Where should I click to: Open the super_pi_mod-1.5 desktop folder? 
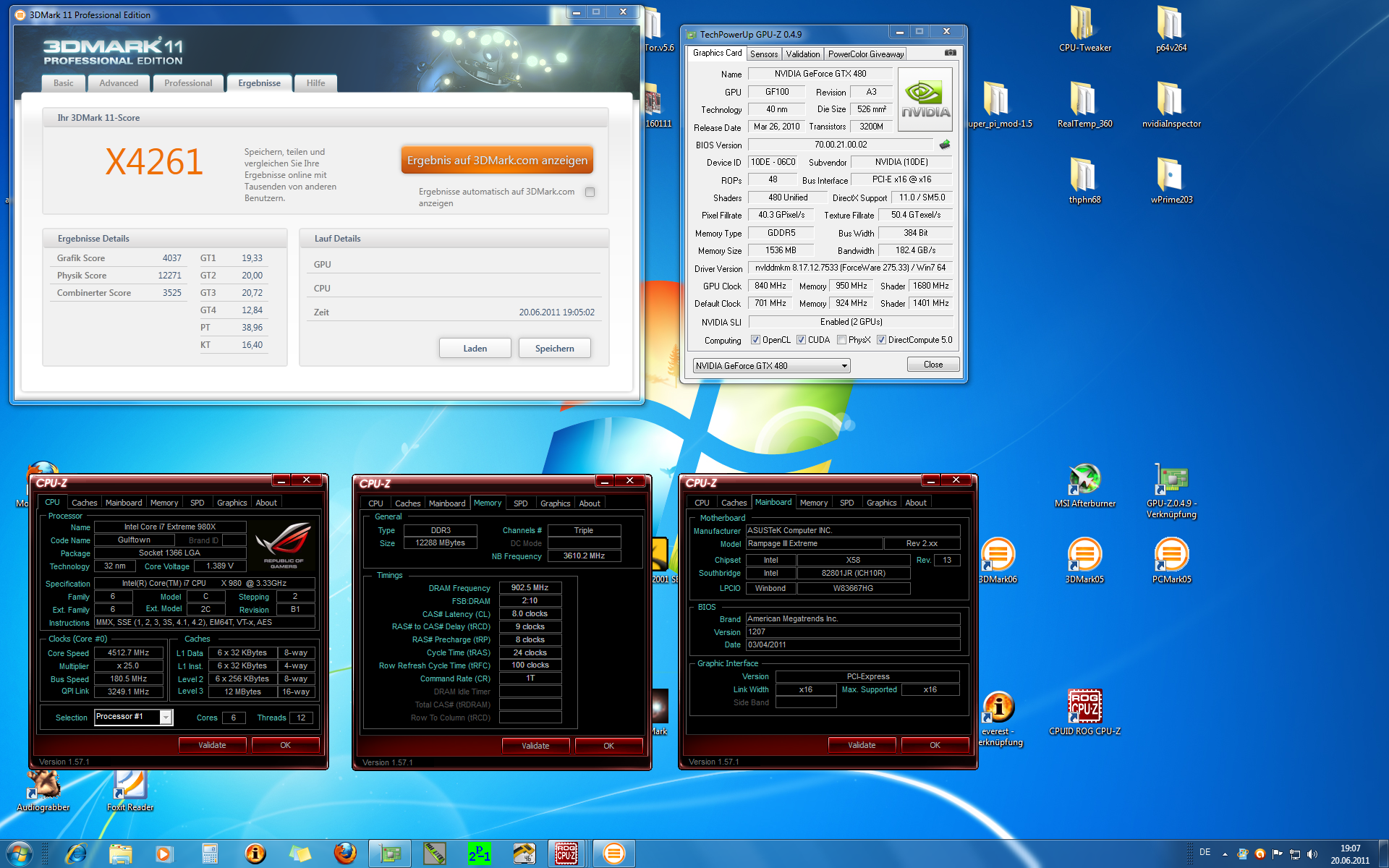coord(999,105)
